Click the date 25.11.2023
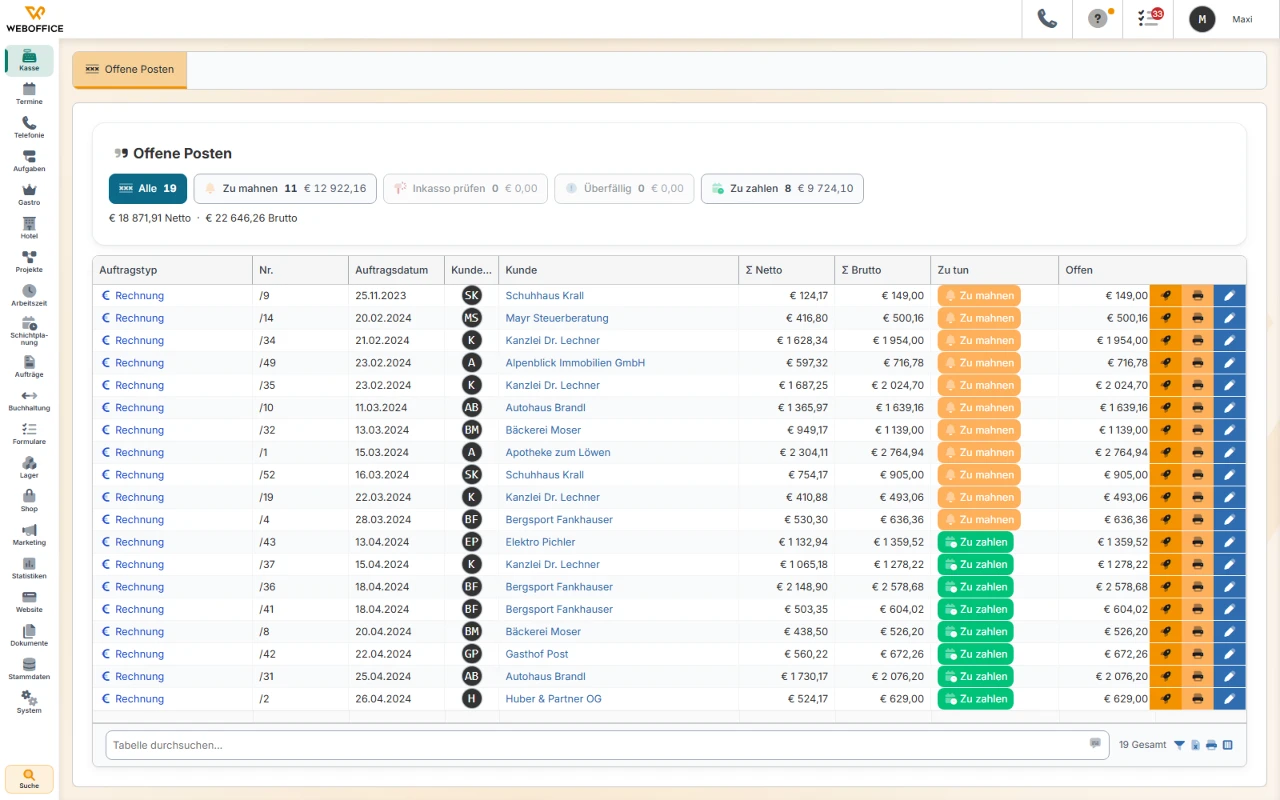The width and height of the screenshot is (1280, 800). click(382, 296)
